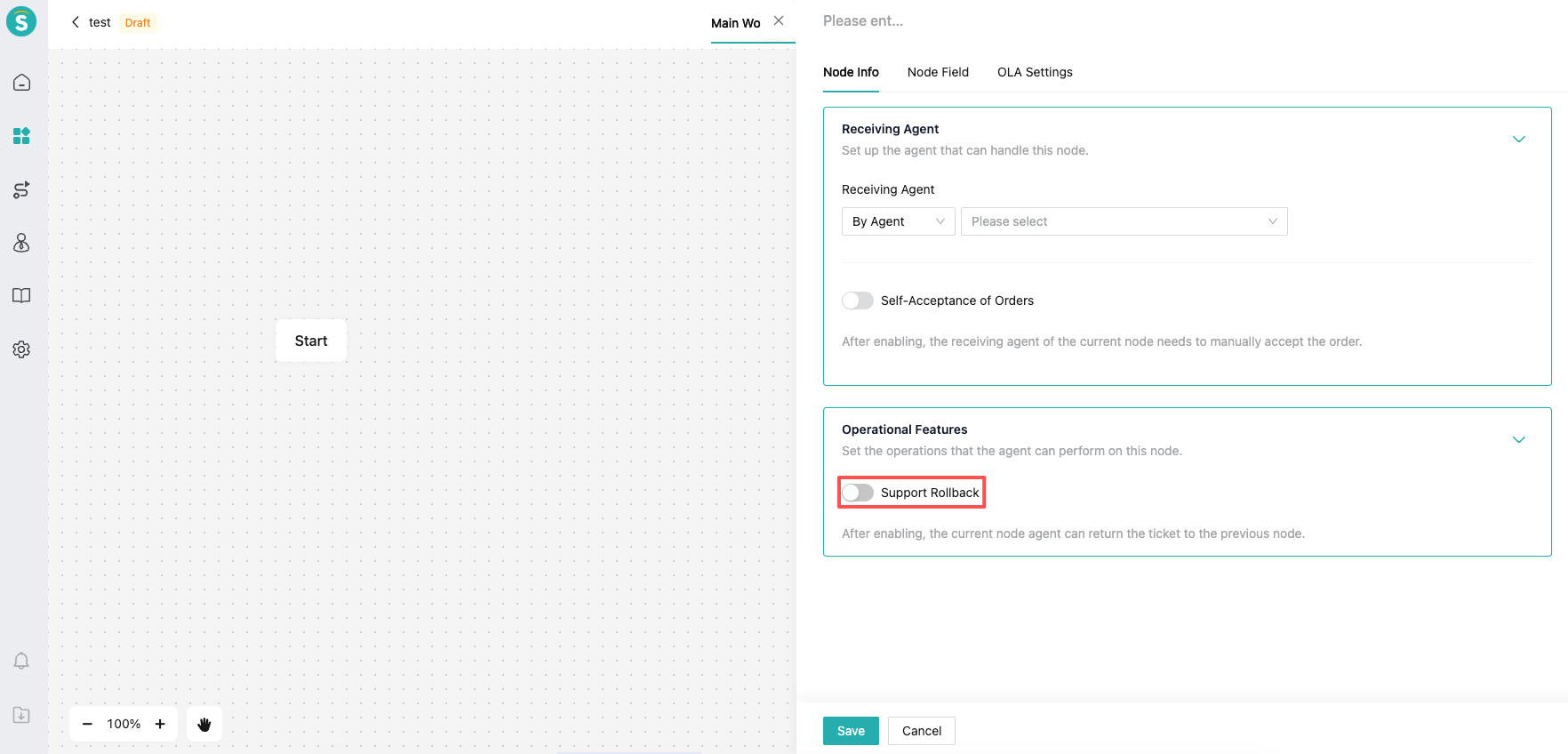Open the settings gear icon

tap(21, 349)
